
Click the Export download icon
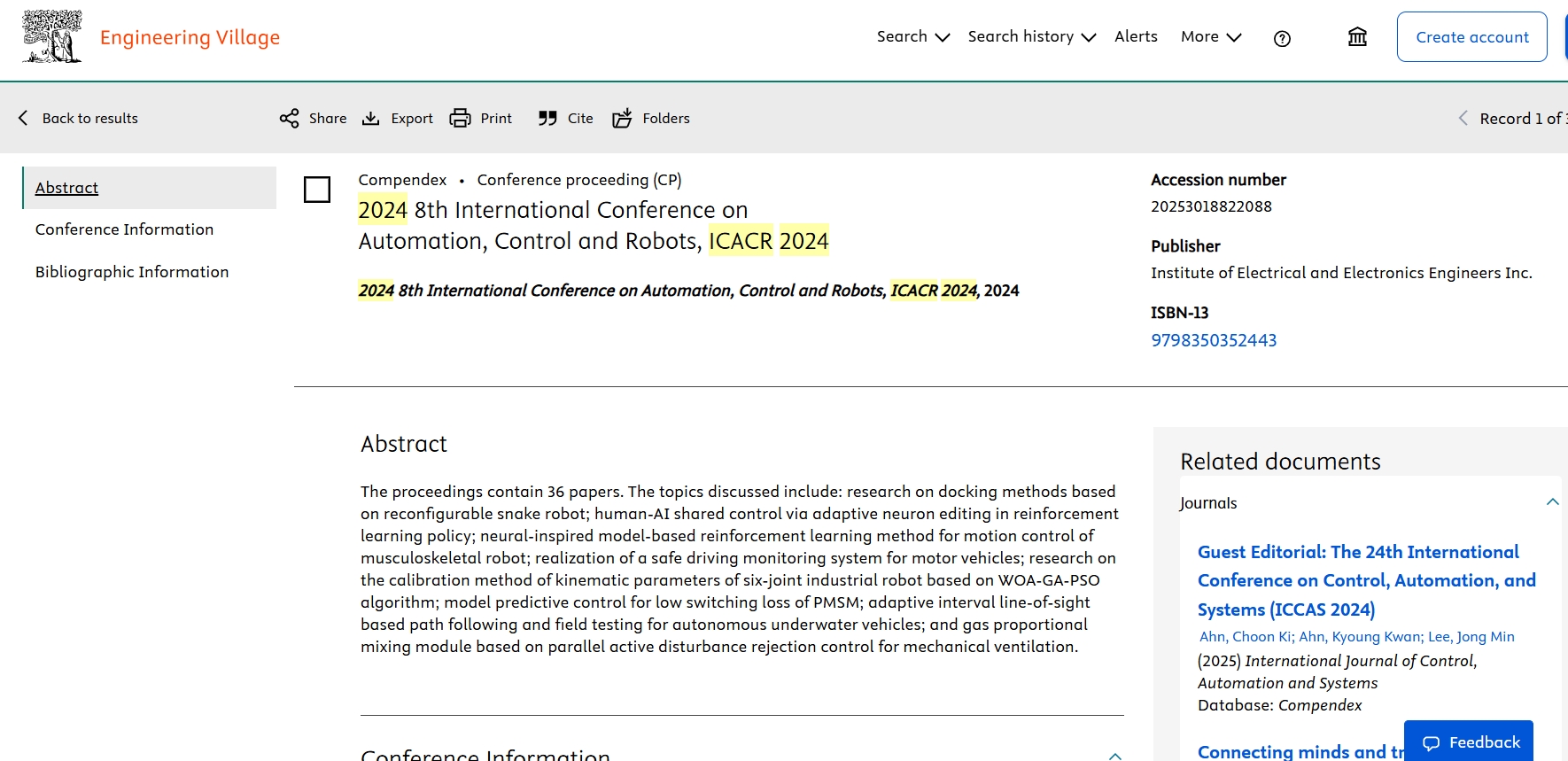pos(371,119)
